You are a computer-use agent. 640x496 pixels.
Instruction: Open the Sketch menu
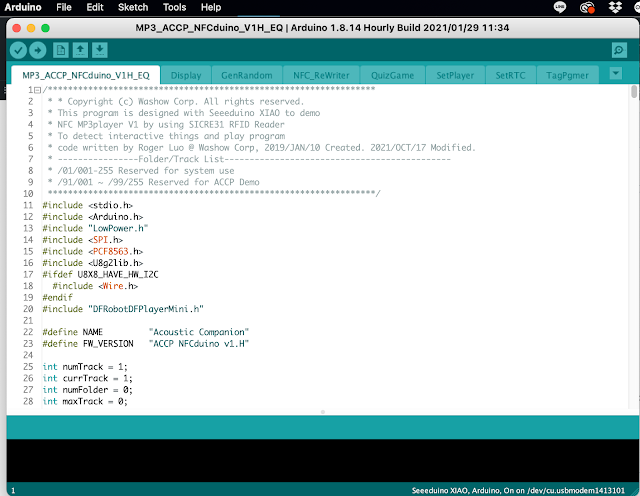point(133,7)
